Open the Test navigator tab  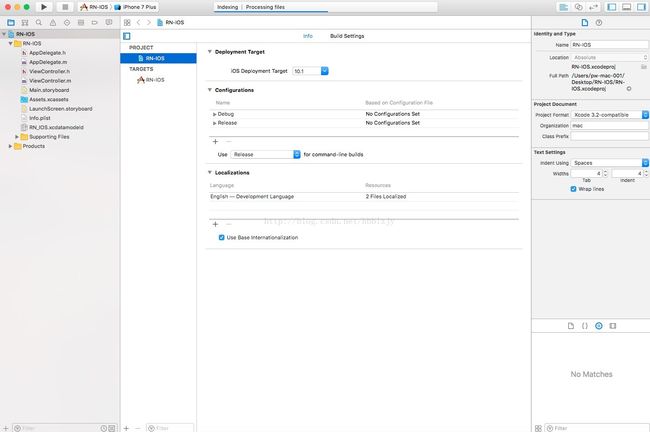pos(67,22)
